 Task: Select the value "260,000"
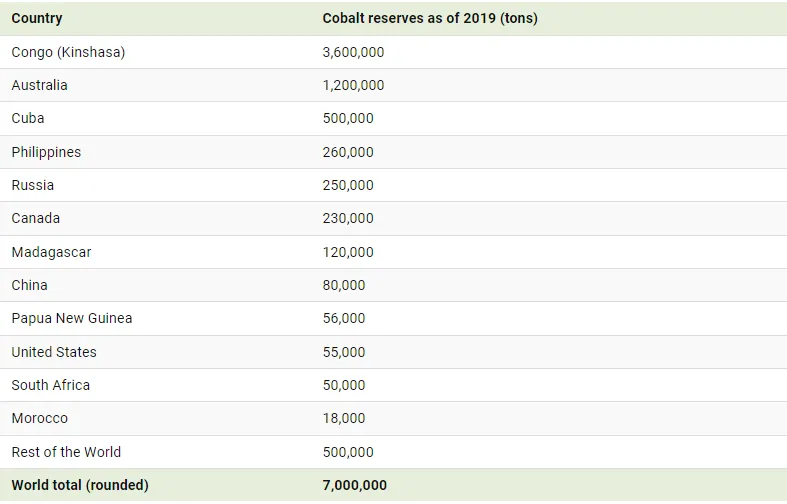coord(348,152)
